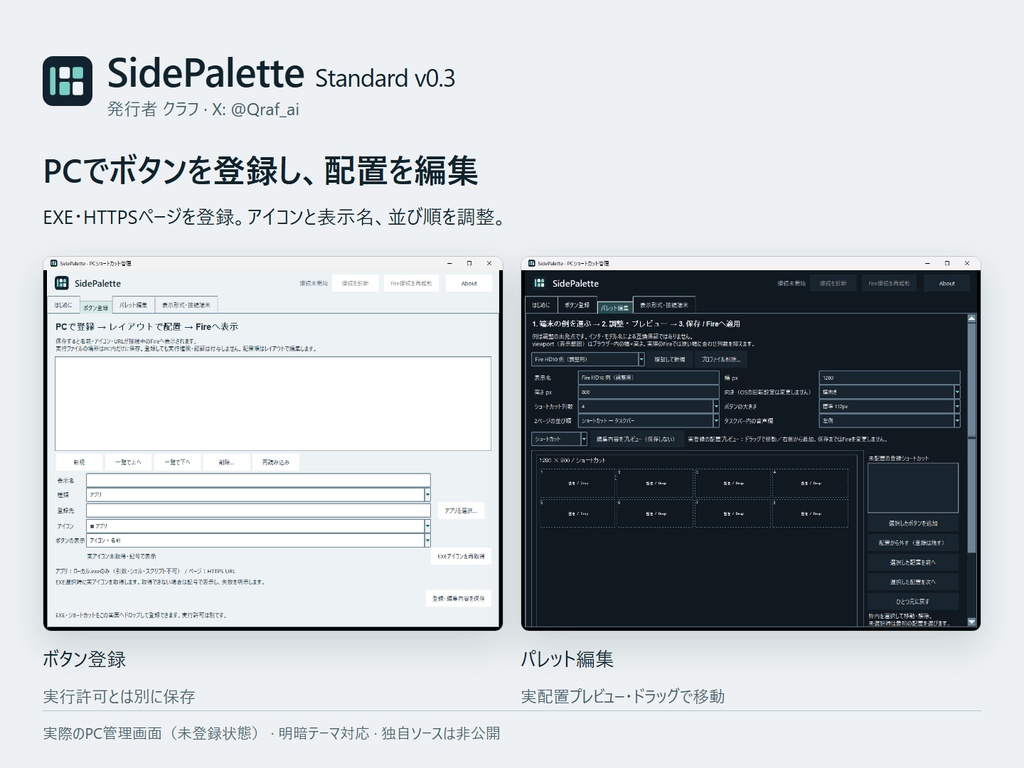Click the About button in the light window
This screenshot has width=1024, height=768.
coord(469,283)
